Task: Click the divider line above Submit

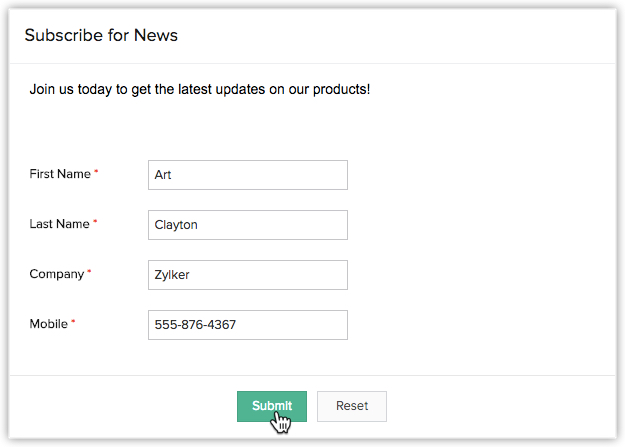Action: pos(312,375)
